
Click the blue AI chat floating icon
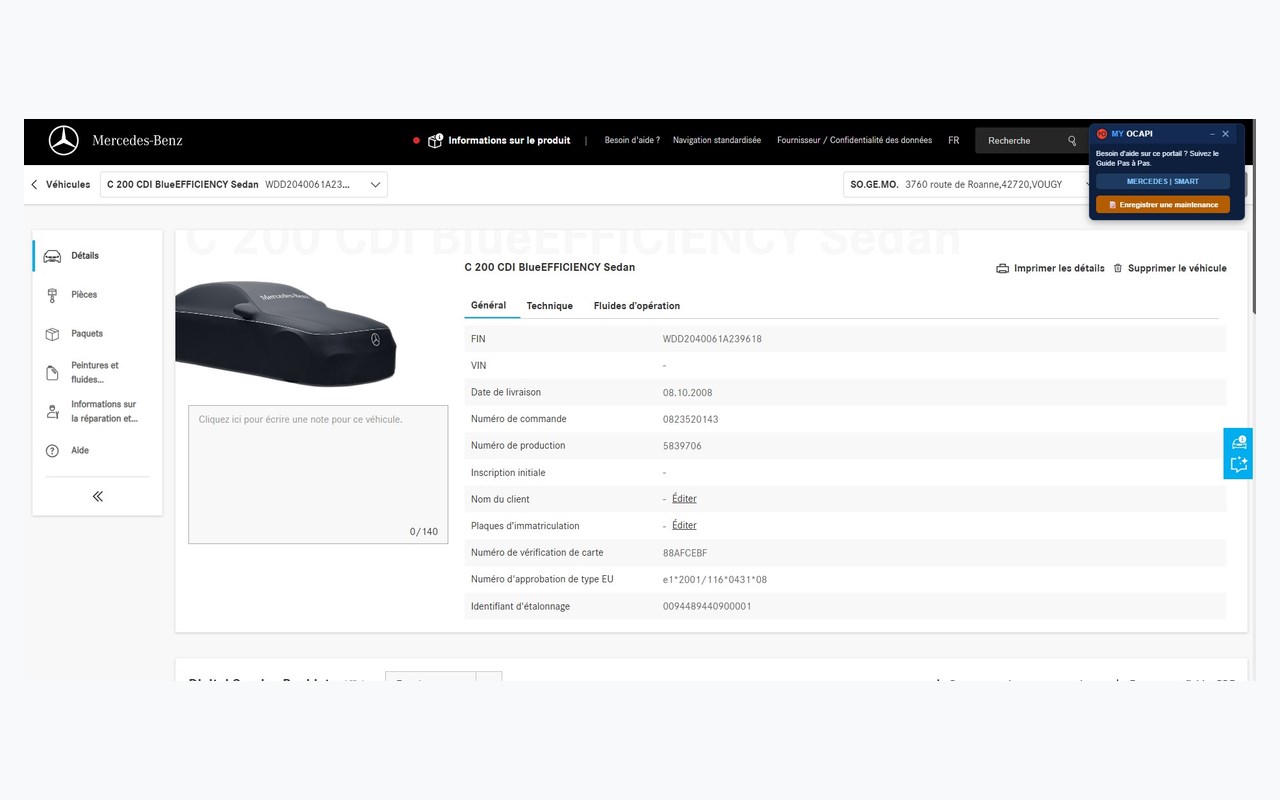pos(1238,466)
